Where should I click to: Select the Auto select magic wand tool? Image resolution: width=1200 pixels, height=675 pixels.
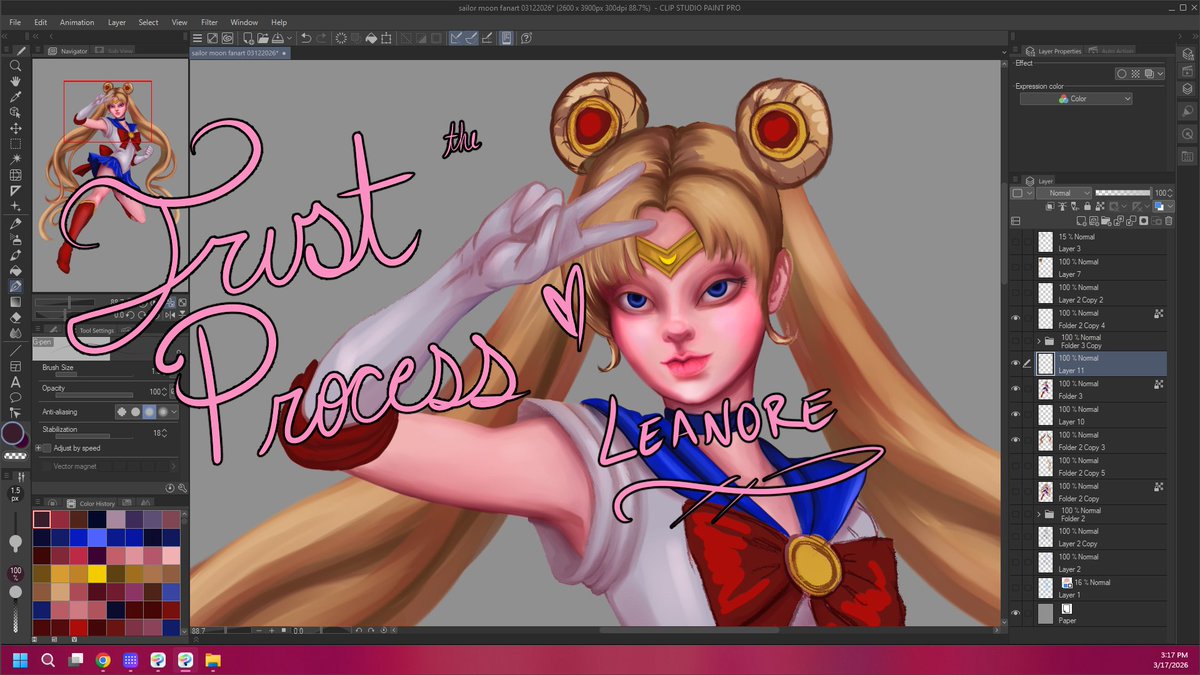(15, 159)
